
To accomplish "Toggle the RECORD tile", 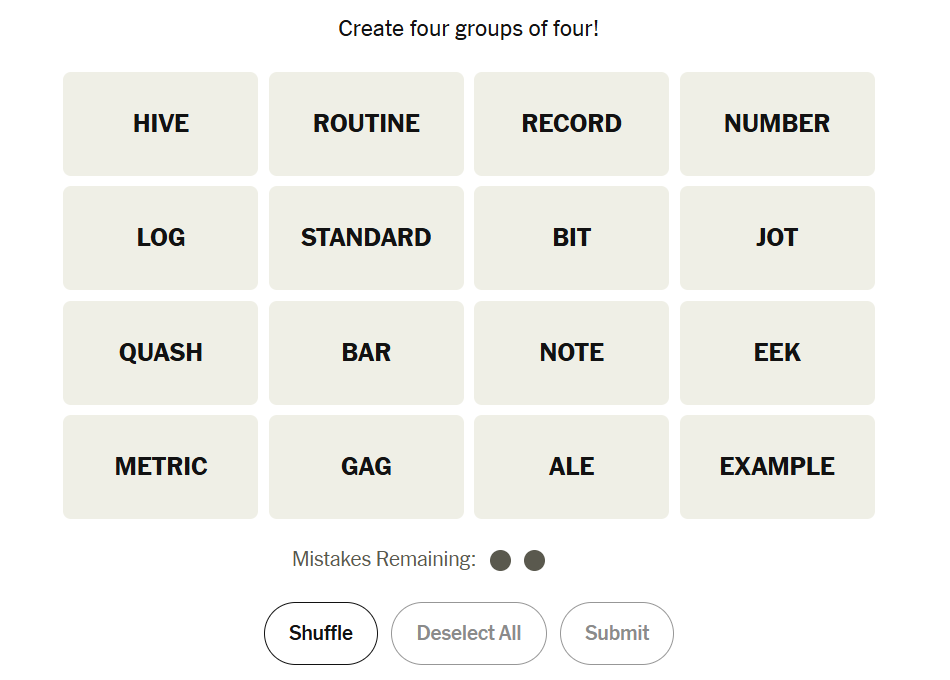I will point(571,124).
